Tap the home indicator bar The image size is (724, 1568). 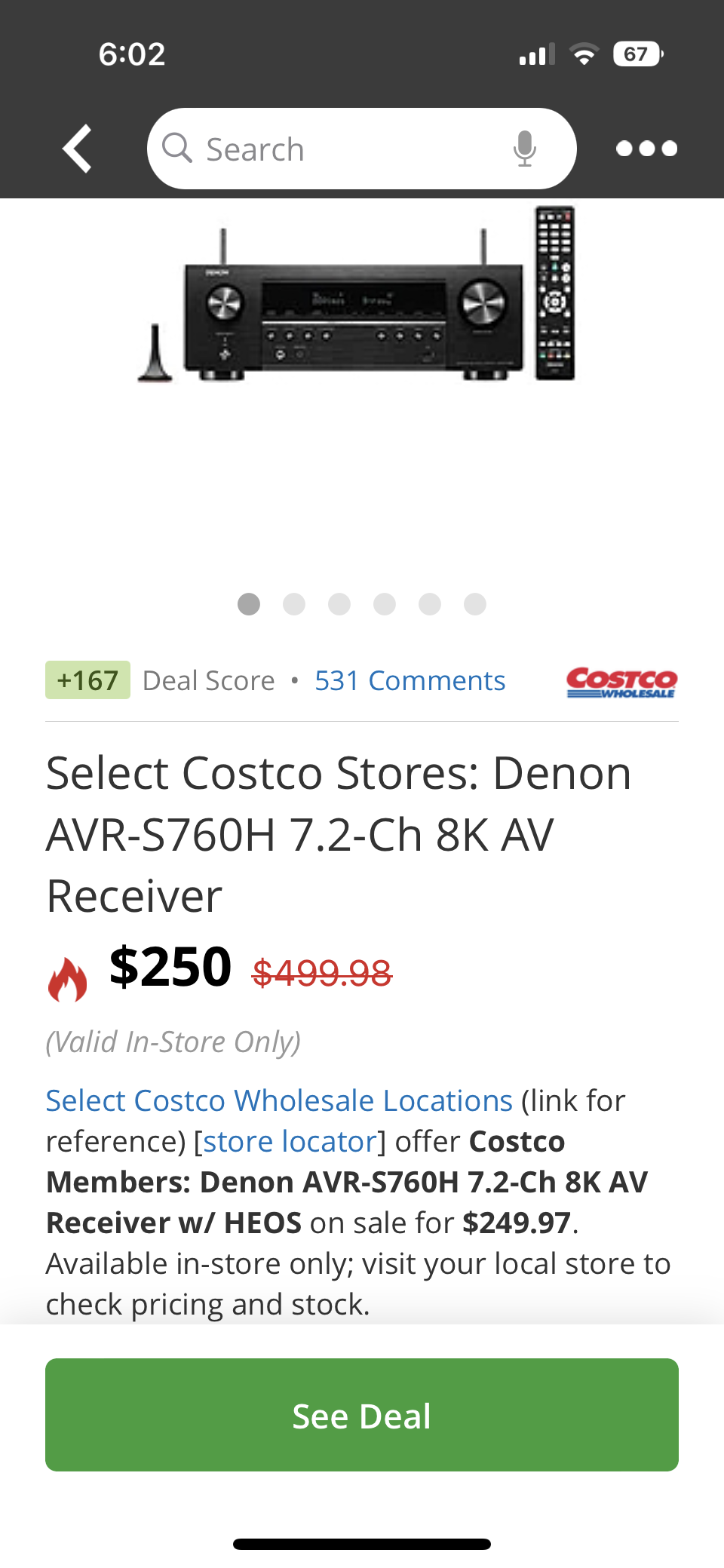[362, 1544]
